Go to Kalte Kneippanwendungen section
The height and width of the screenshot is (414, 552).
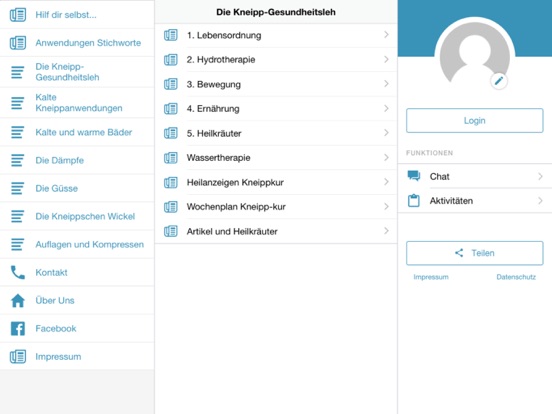point(77,103)
